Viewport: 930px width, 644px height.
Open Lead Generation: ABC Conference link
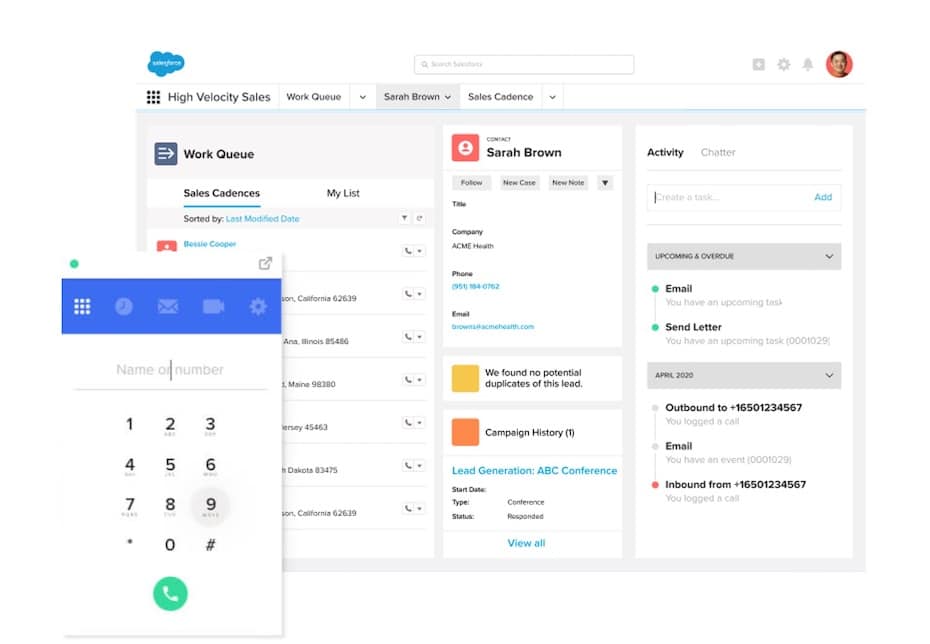534,470
